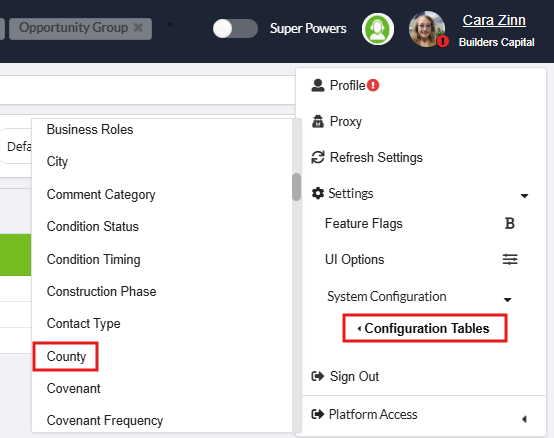
Task: Click the green headset support icon
Action: point(378,29)
